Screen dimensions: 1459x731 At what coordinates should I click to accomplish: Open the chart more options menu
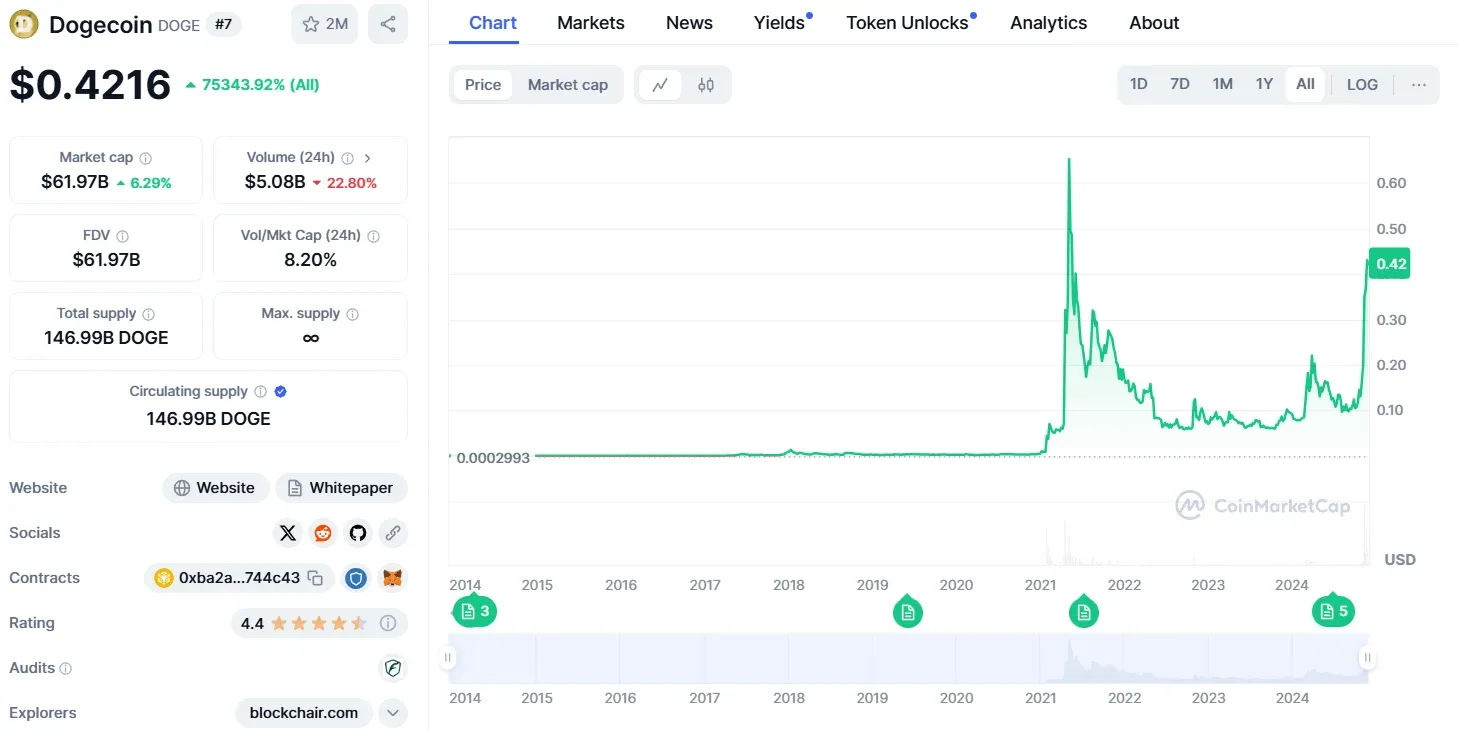pyautogui.click(x=1418, y=84)
